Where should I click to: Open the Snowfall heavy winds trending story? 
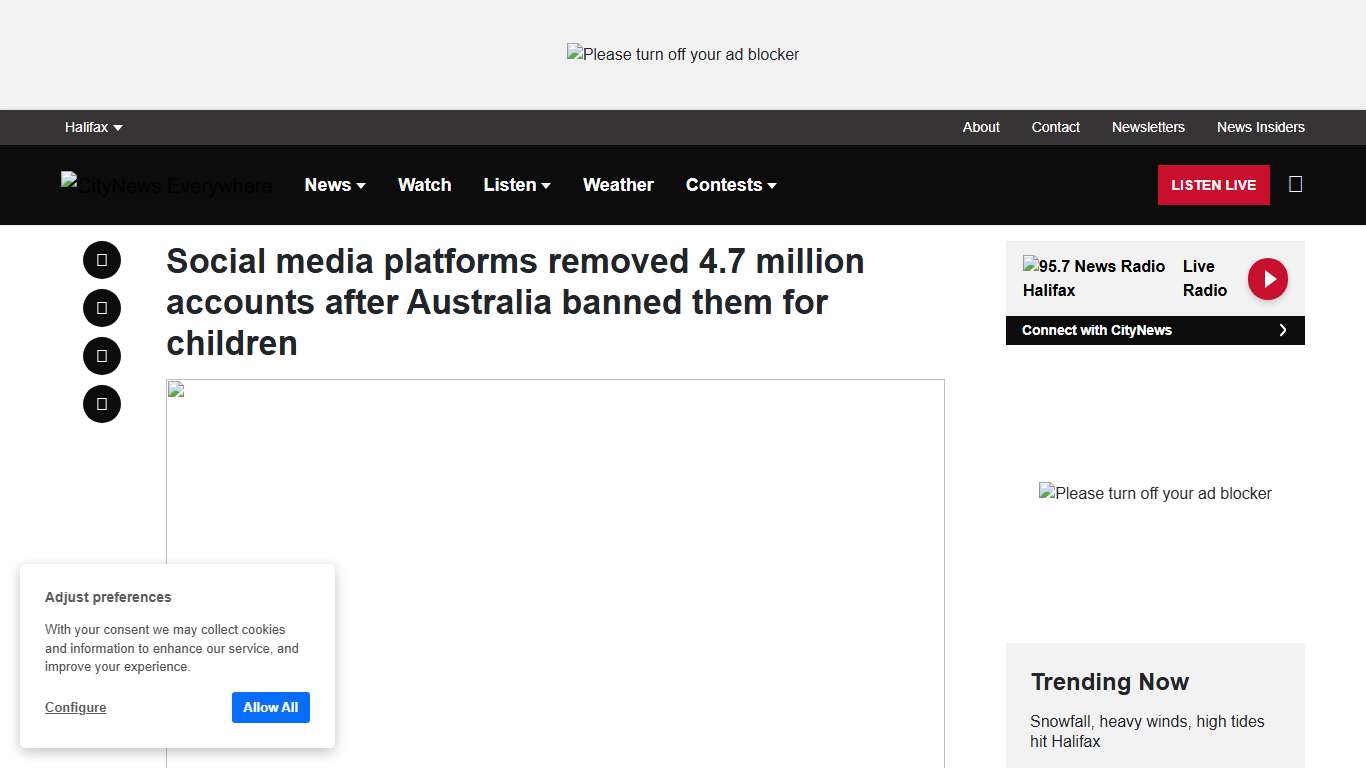[x=1147, y=731]
